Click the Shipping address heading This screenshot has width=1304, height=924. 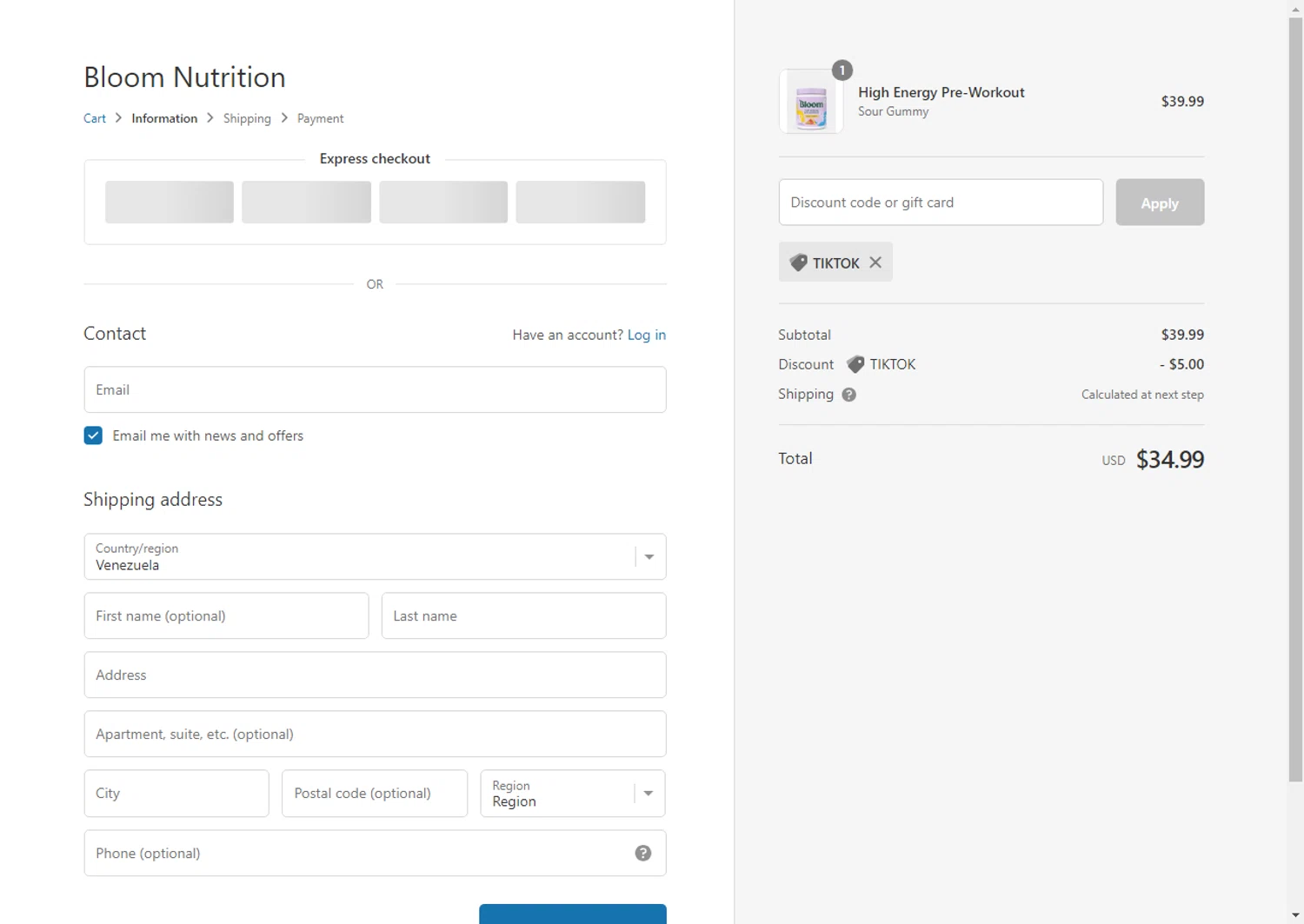[x=153, y=499]
